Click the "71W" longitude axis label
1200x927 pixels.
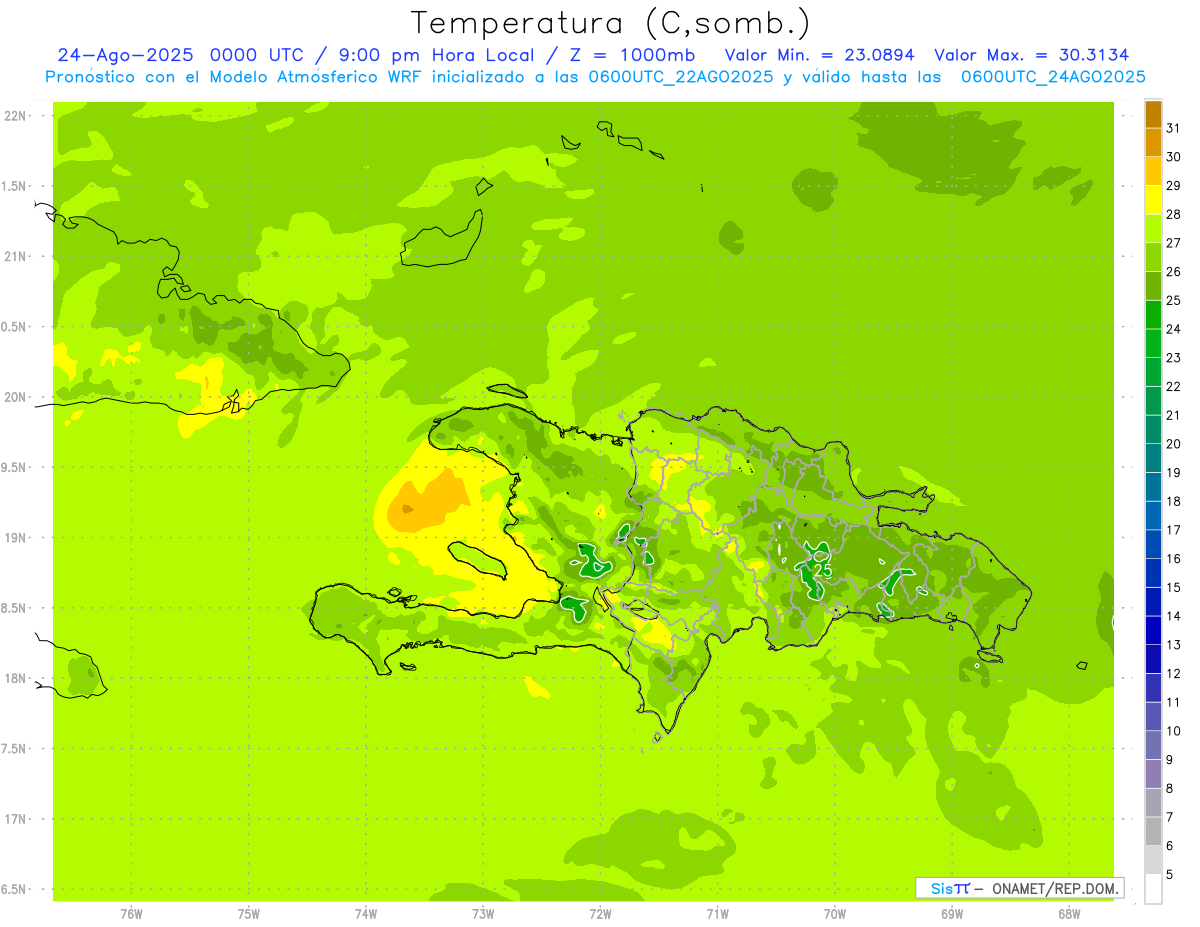point(717,914)
